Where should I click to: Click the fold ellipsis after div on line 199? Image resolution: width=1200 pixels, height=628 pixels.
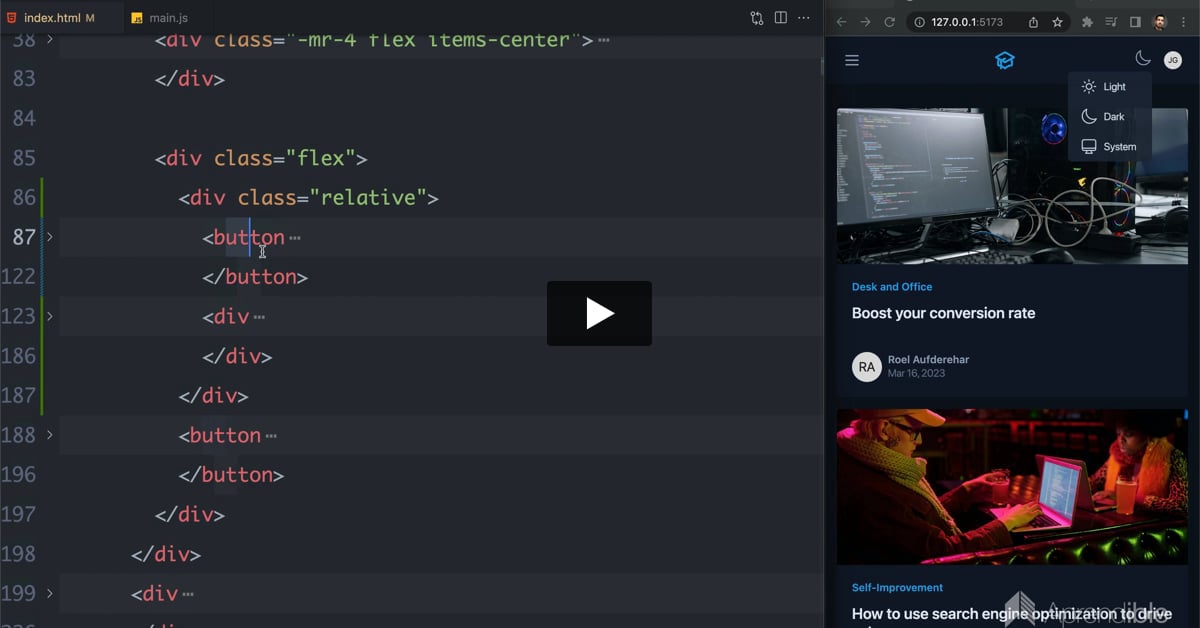[x=187, y=594]
